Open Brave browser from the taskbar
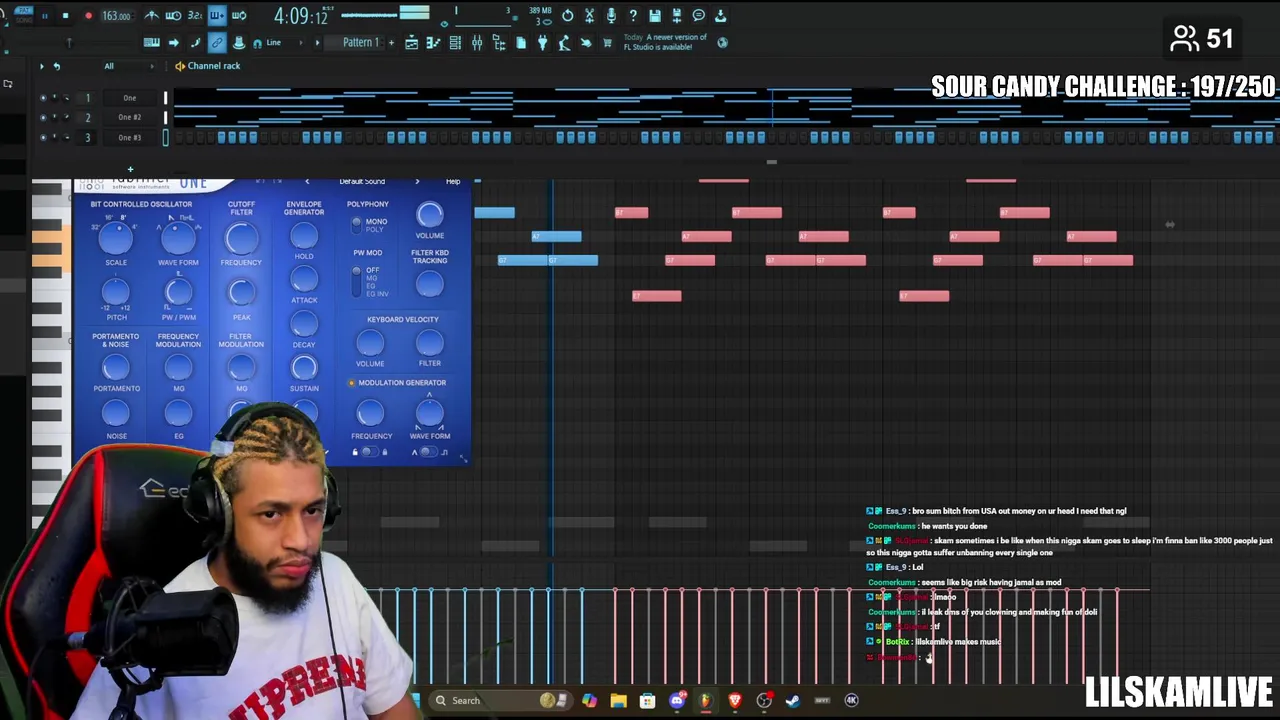This screenshot has width=1280, height=720. [735, 701]
